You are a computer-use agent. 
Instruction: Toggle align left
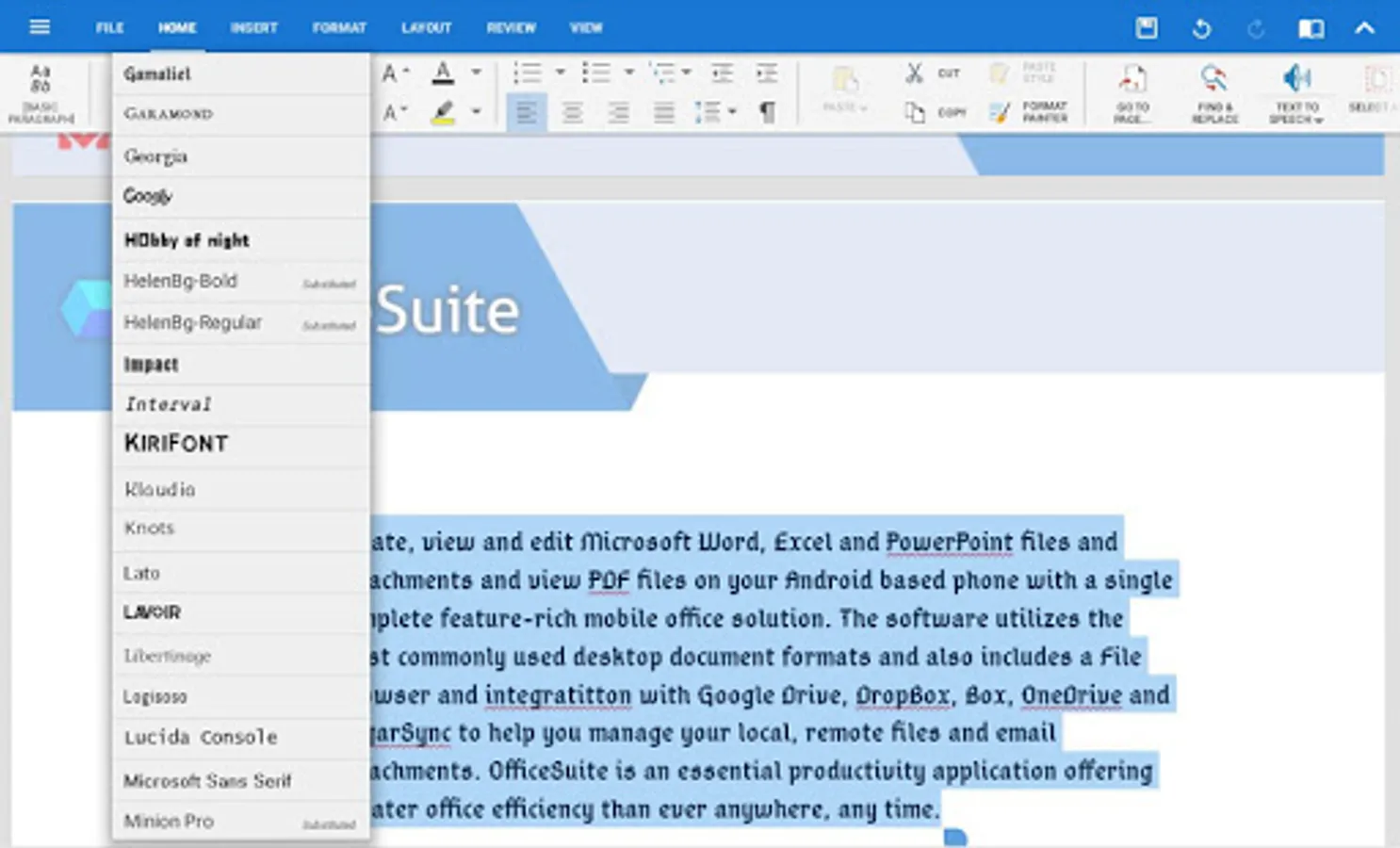click(526, 113)
